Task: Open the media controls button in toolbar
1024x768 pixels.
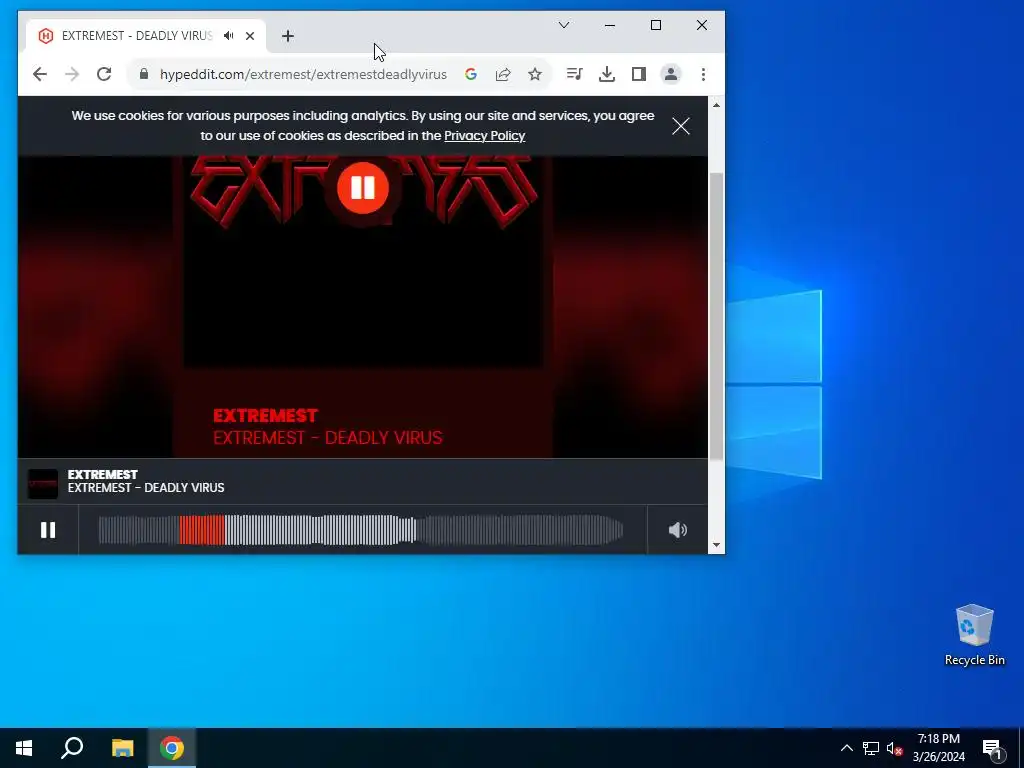Action: 575,74
